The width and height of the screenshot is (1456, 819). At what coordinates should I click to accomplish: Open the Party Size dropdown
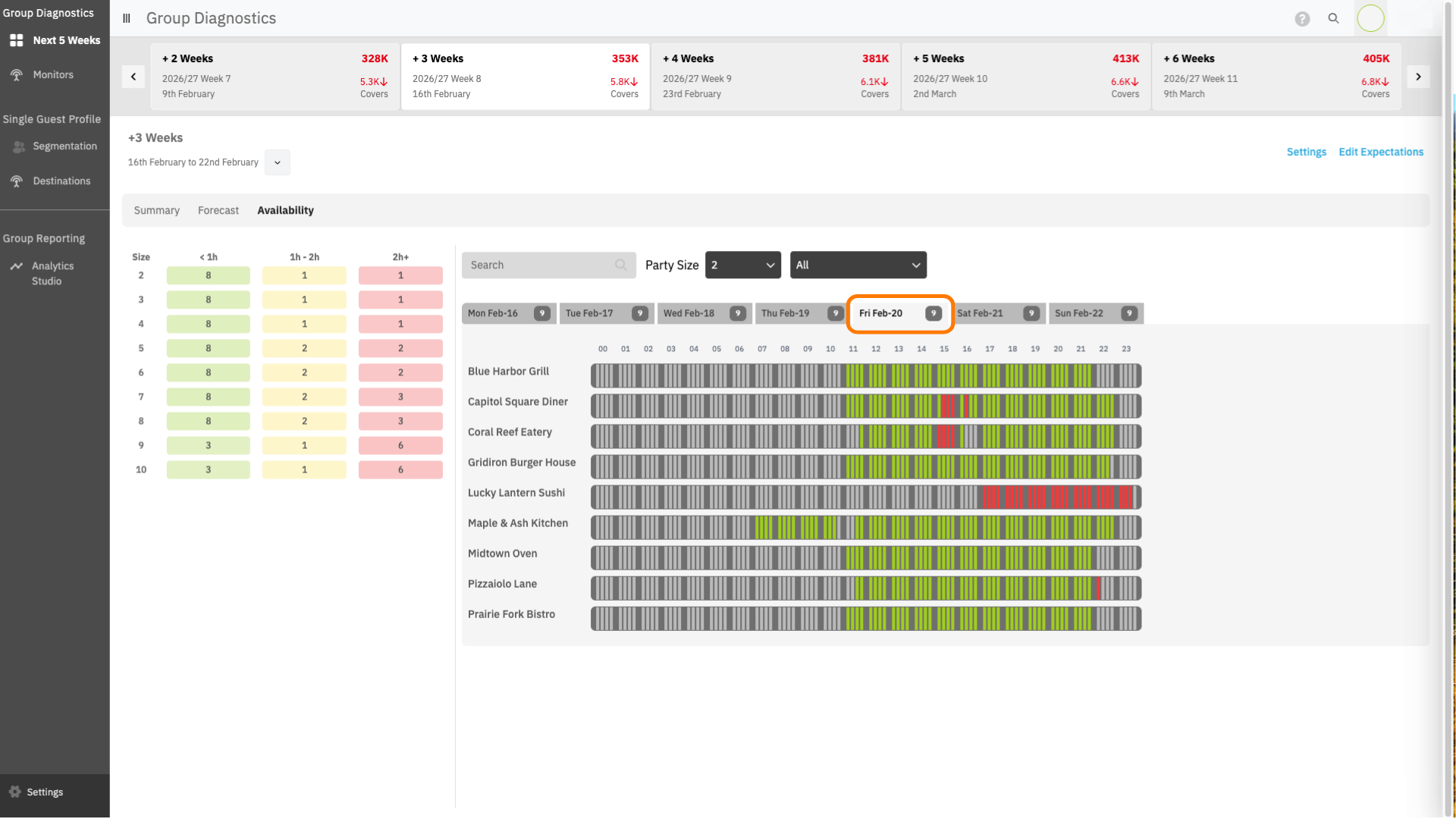(x=742, y=265)
